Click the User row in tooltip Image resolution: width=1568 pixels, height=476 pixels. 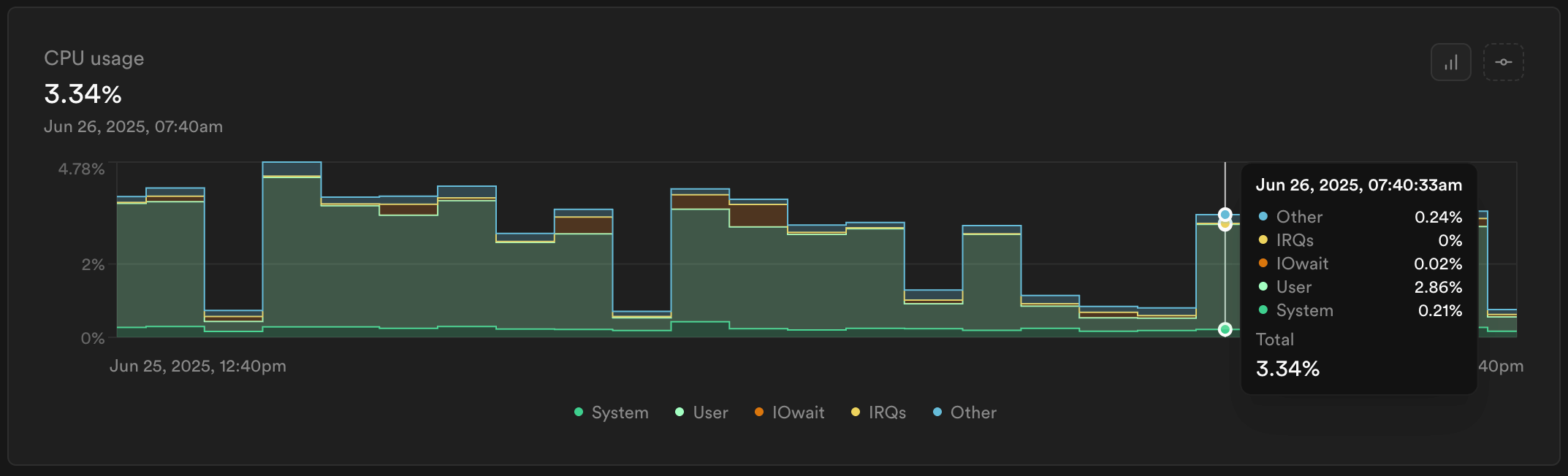tap(1359, 287)
